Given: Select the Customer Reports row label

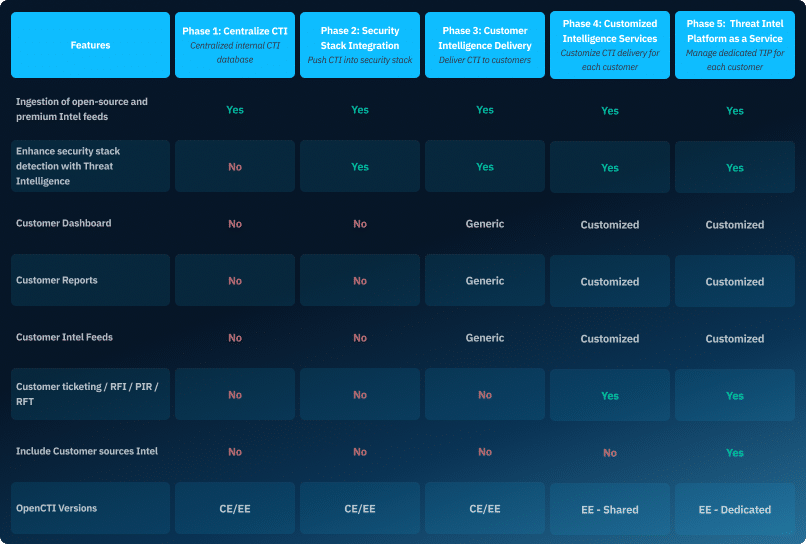Looking at the screenshot, I should (x=57, y=280).
